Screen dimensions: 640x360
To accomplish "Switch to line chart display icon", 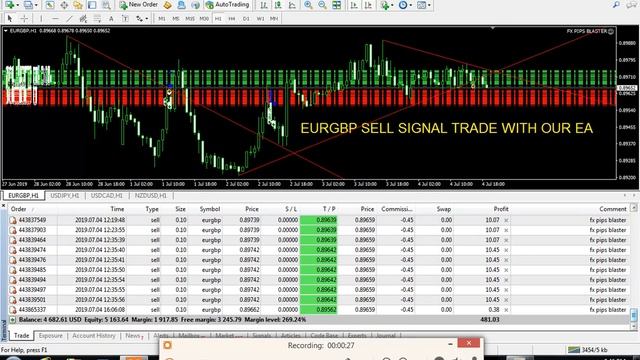I will coord(292,5).
